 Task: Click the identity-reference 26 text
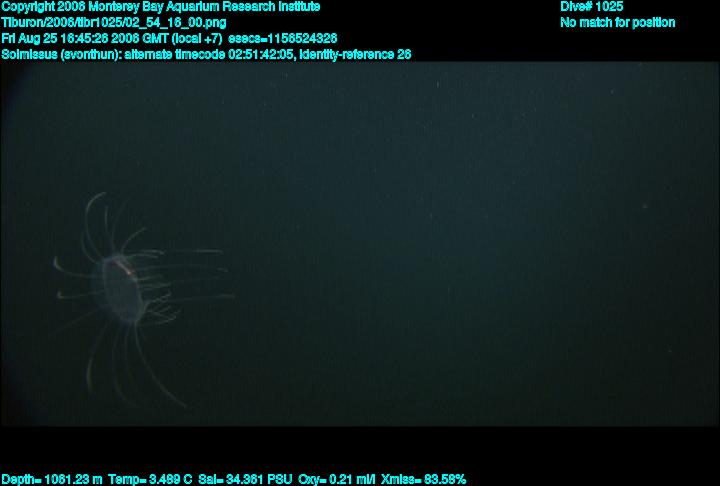(355, 55)
